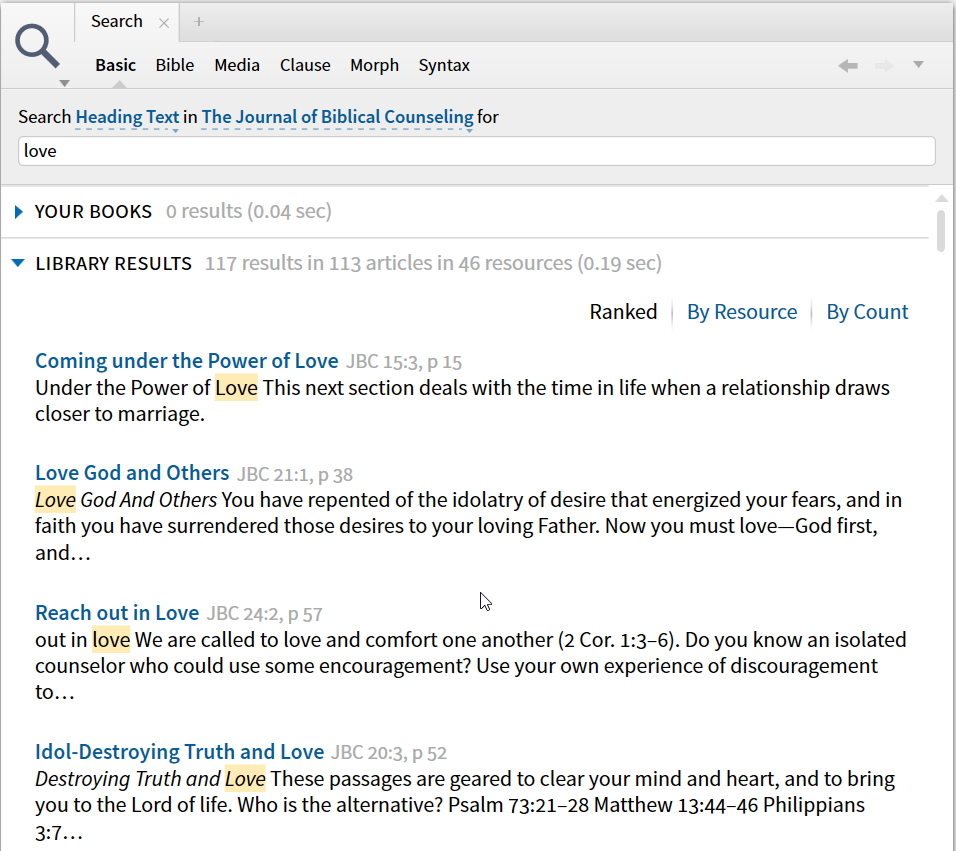Screen dimensions: 956x851
Task: Open 'Love God and Others' result
Action: tap(132, 473)
